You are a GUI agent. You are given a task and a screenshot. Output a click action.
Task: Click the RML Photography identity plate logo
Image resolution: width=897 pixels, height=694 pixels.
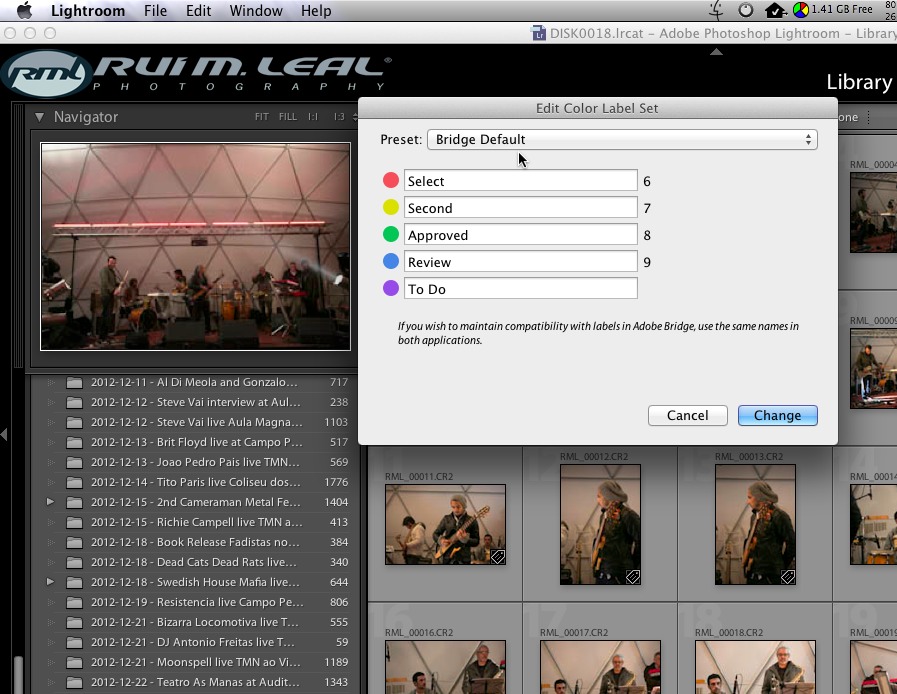(x=196, y=74)
